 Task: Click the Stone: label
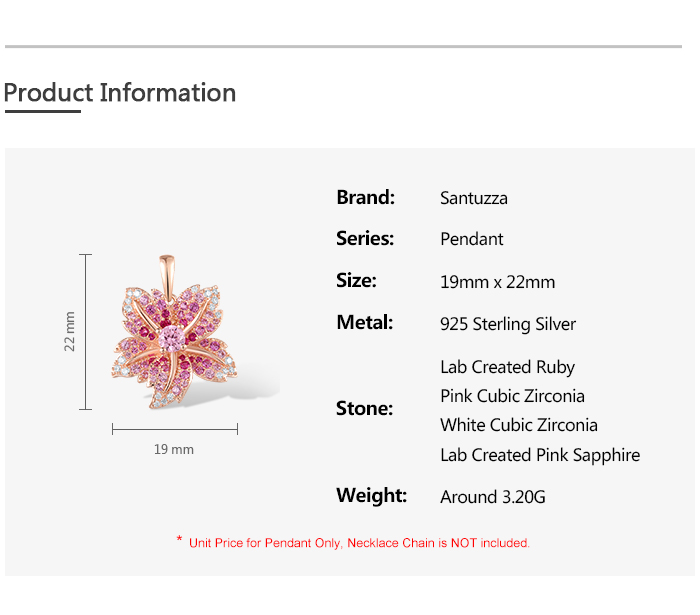coord(365,409)
